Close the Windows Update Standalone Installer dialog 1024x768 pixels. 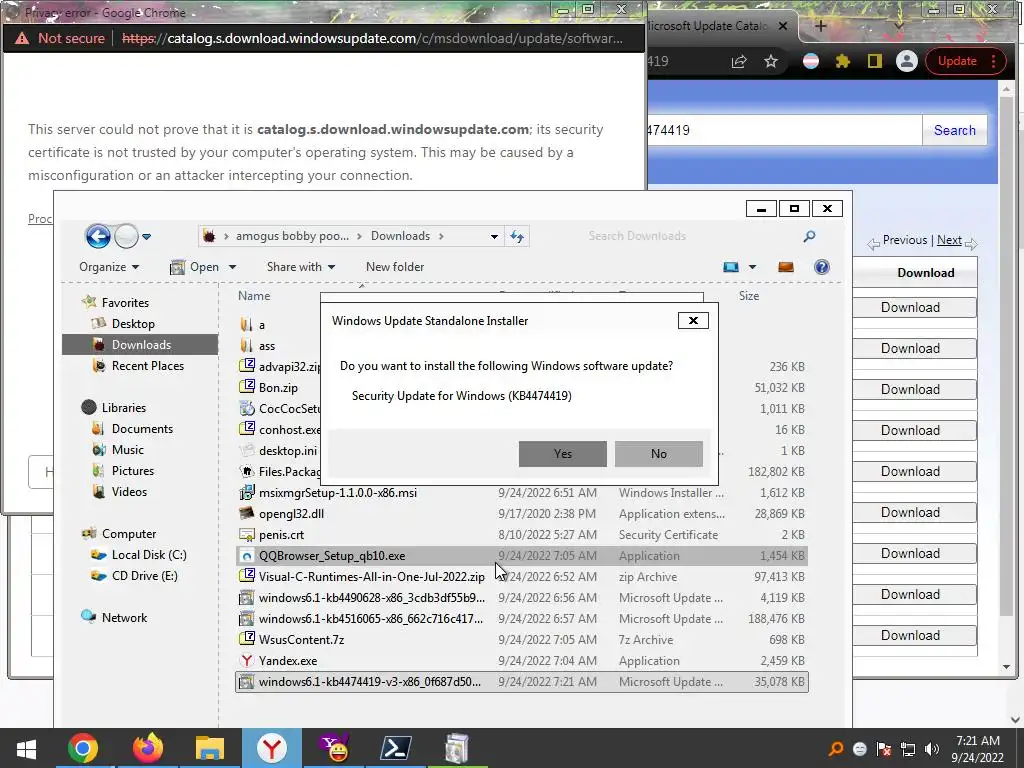(x=693, y=321)
